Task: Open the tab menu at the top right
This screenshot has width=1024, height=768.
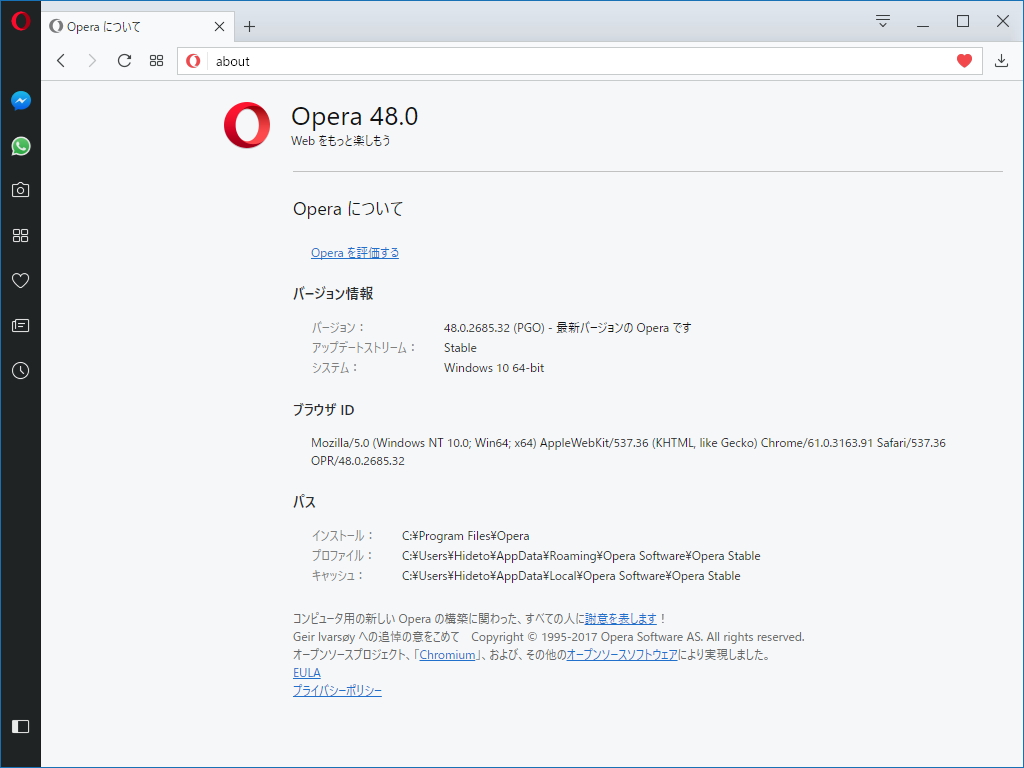Action: (x=882, y=20)
